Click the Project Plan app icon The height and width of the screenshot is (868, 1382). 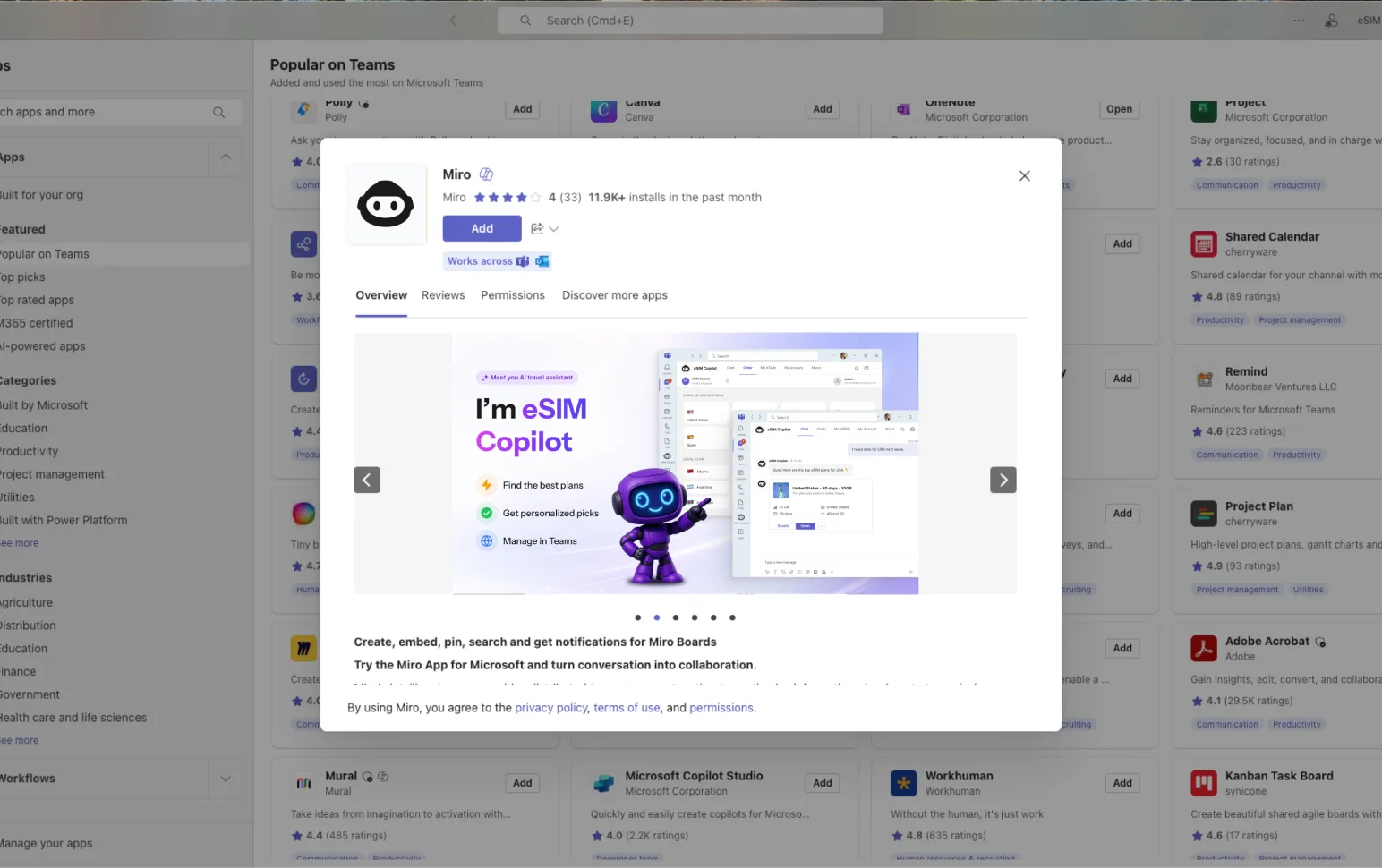tap(1204, 514)
